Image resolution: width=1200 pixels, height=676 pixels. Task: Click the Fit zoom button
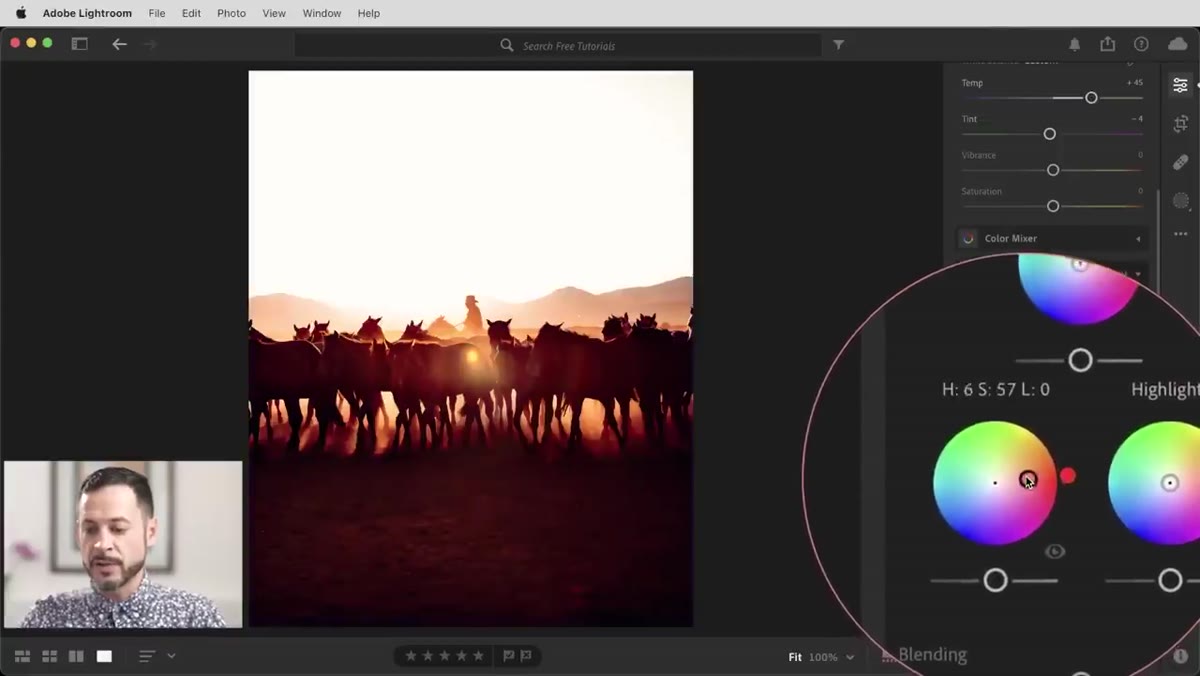tap(795, 657)
